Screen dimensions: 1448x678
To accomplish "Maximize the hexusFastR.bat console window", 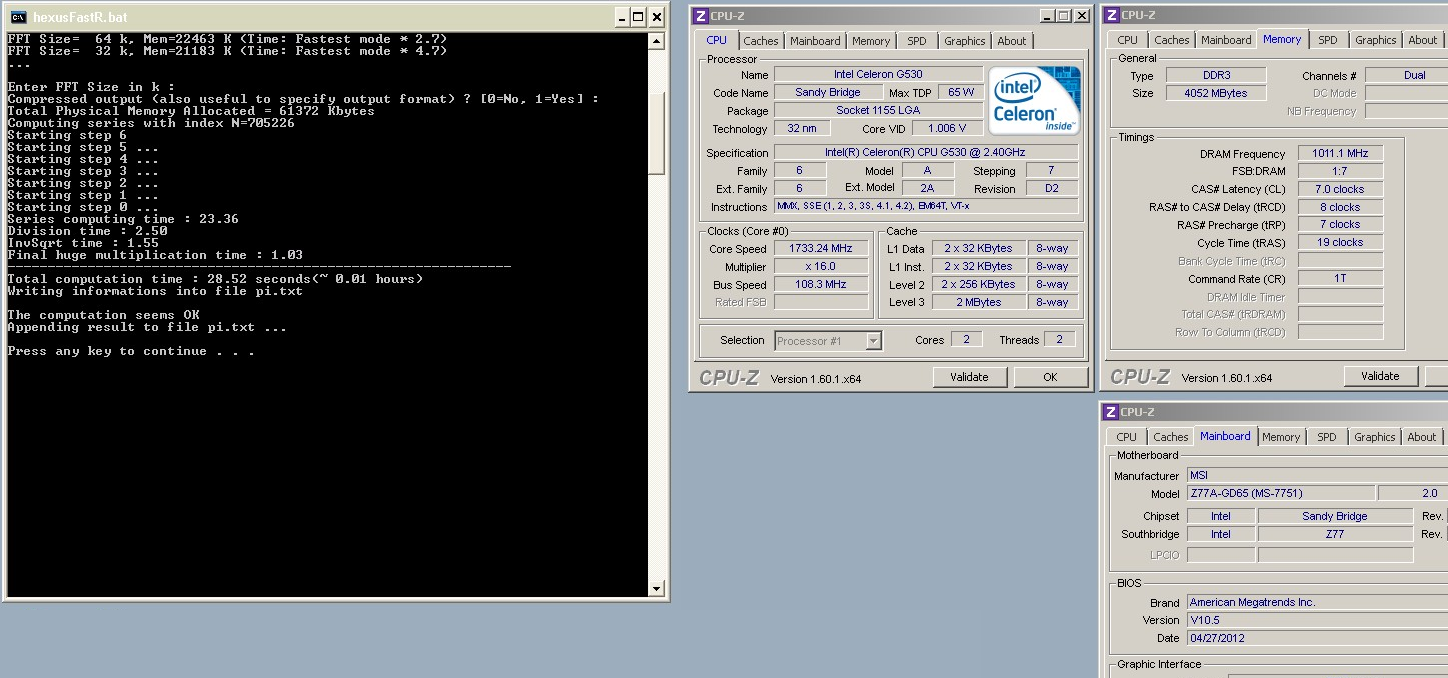I will [x=639, y=17].
